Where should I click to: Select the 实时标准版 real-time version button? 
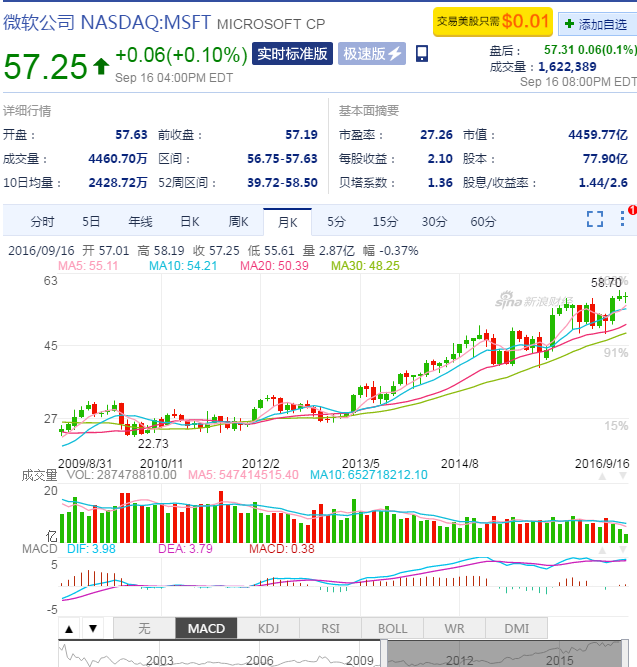click(292, 54)
